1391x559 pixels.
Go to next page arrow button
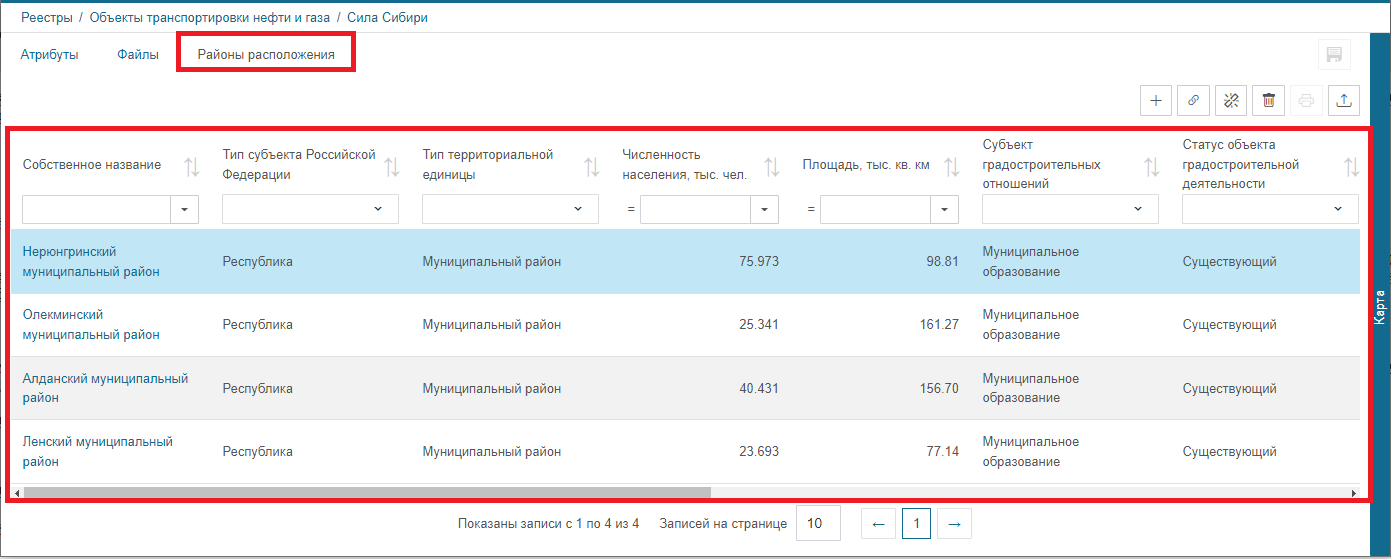954,523
